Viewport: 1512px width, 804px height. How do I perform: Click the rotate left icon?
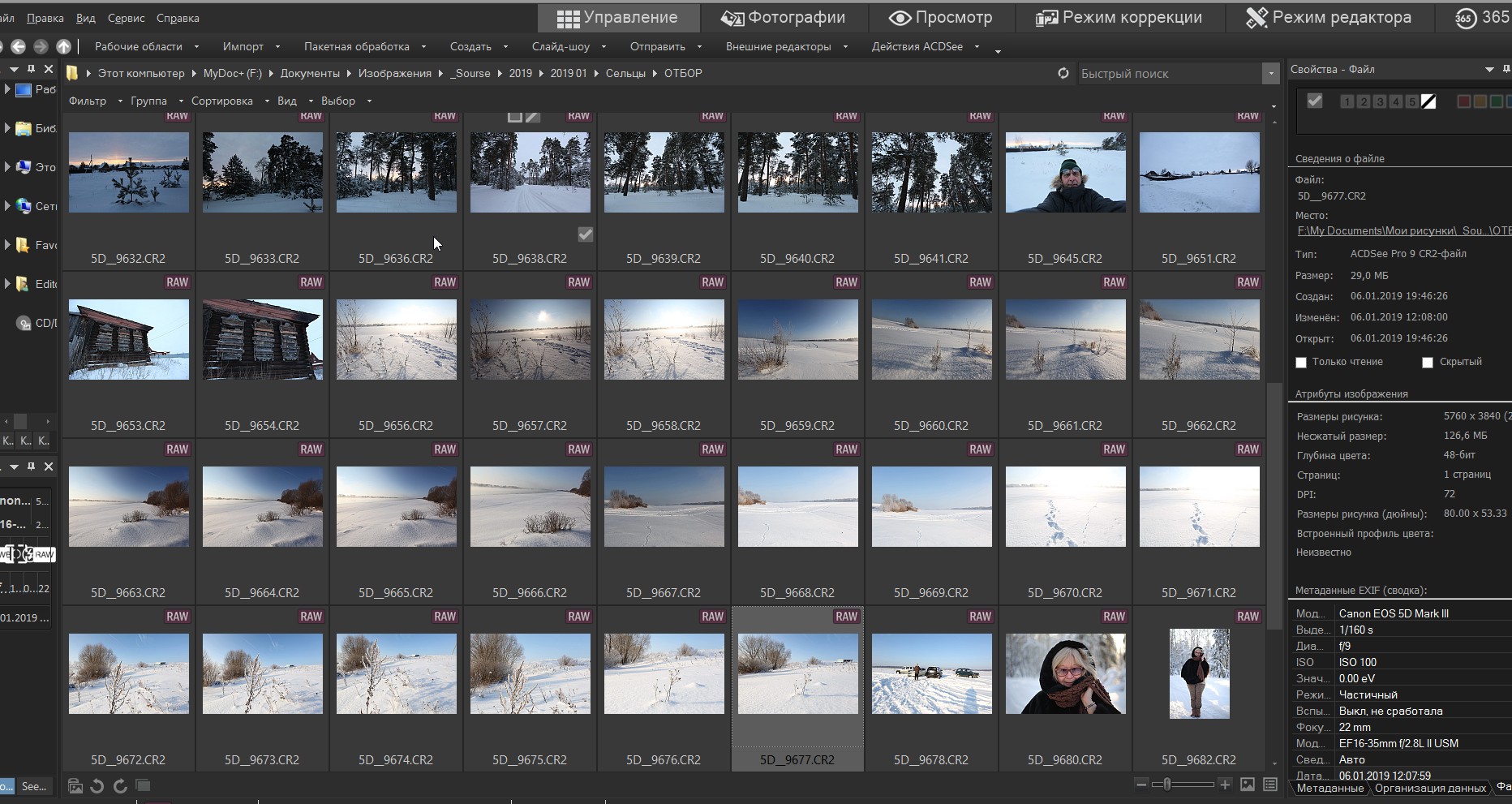pyautogui.click(x=97, y=785)
